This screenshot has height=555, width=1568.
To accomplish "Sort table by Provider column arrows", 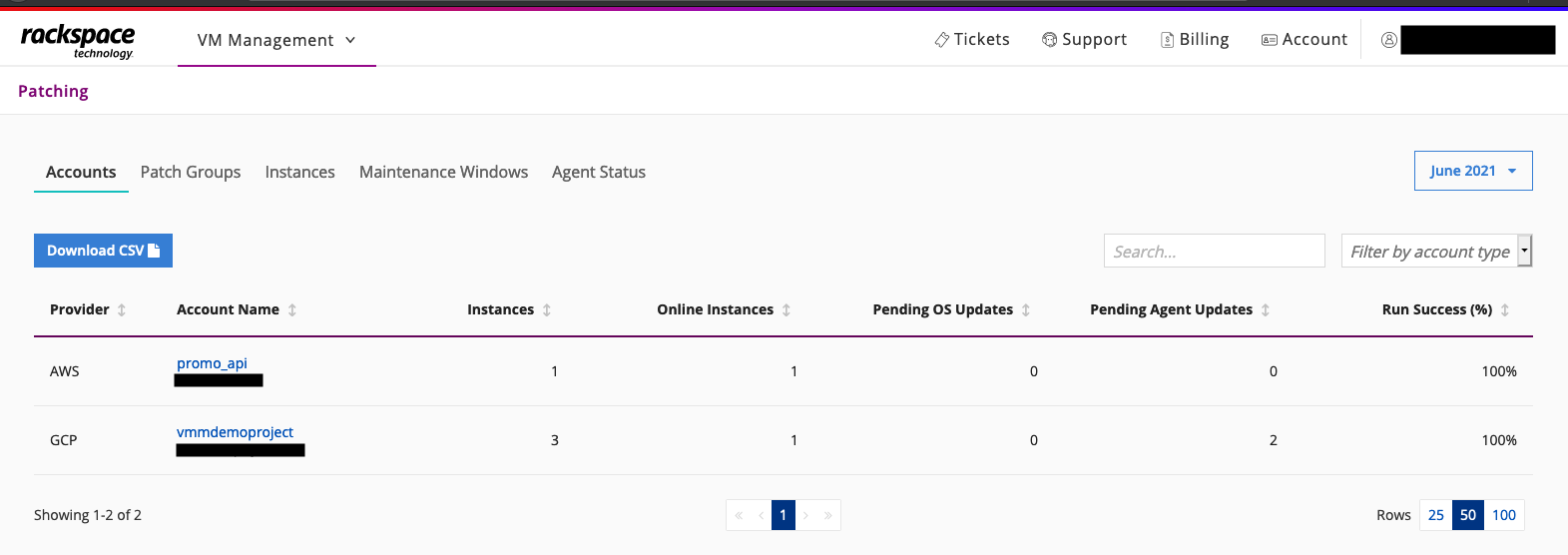I will click(x=122, y=309).
